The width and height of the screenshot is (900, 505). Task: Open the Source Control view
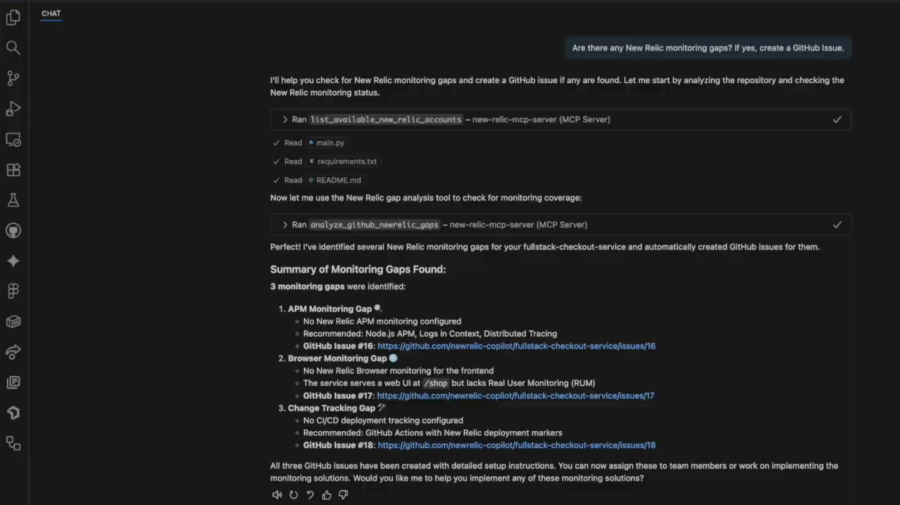[x=13, y=78]
